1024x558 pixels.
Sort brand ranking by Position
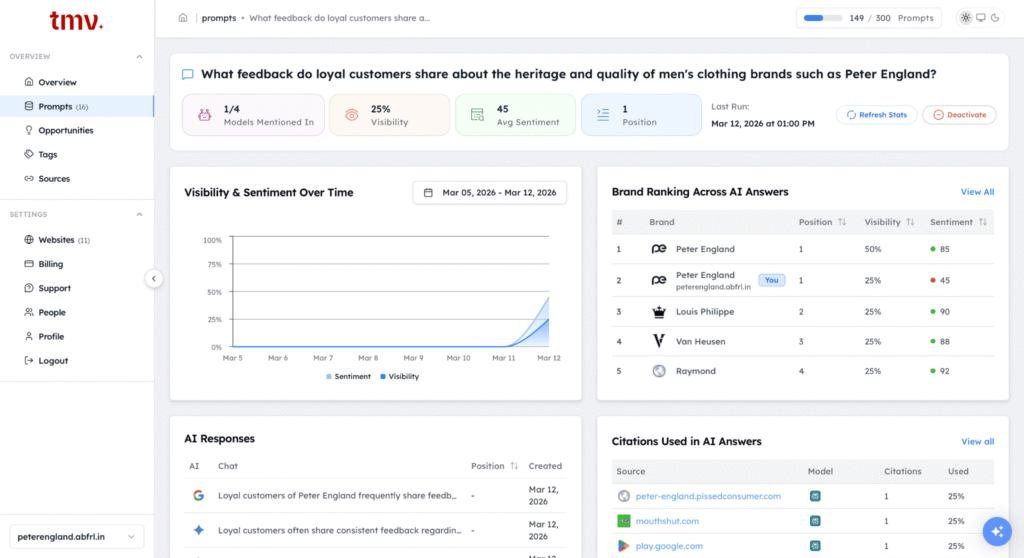click(842, 222)
